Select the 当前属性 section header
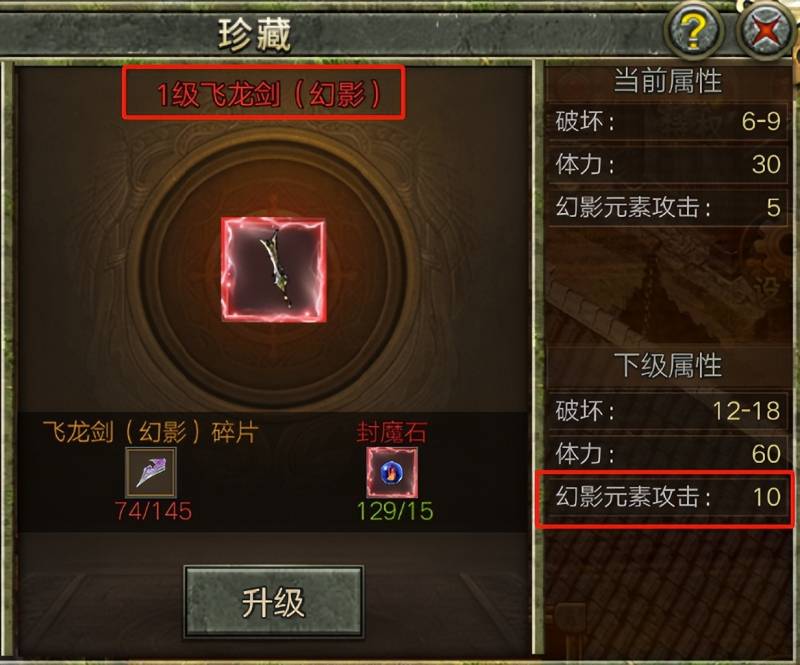Screen dimensions: 800x665 (667, 81)
